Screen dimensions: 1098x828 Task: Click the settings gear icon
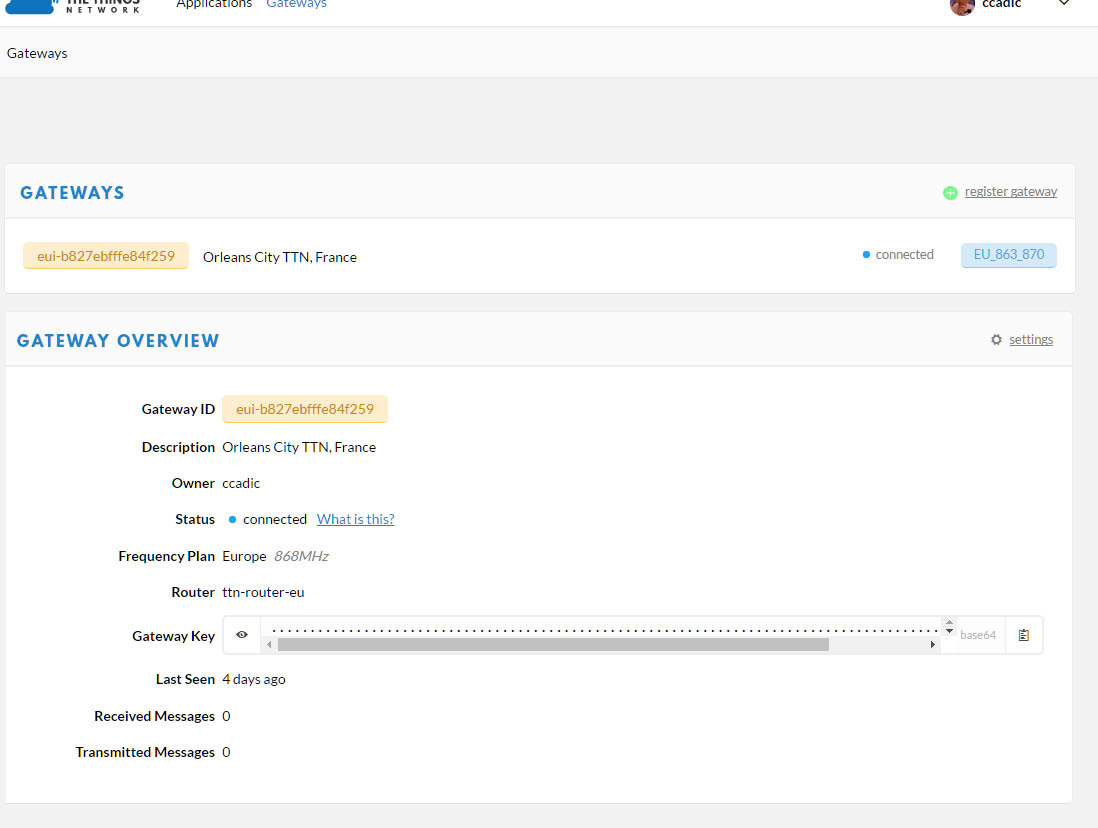(996, 340)
